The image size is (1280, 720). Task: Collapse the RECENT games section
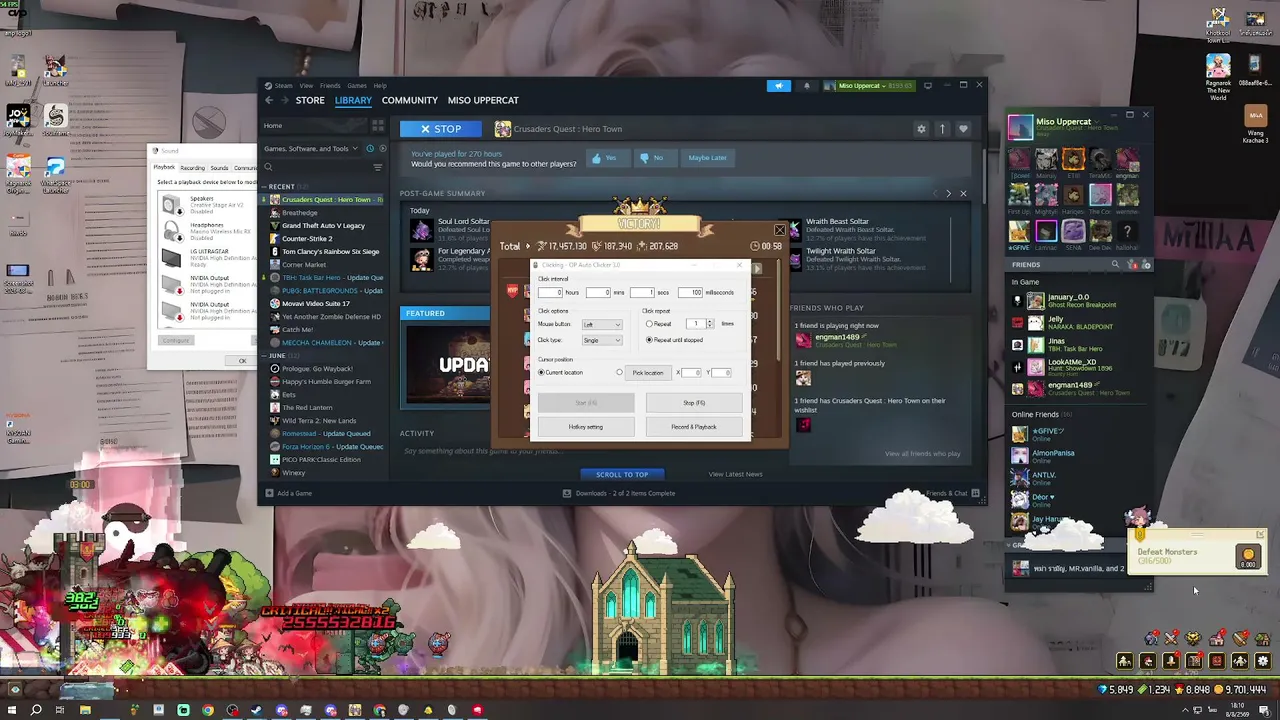[x=264, y=187]
